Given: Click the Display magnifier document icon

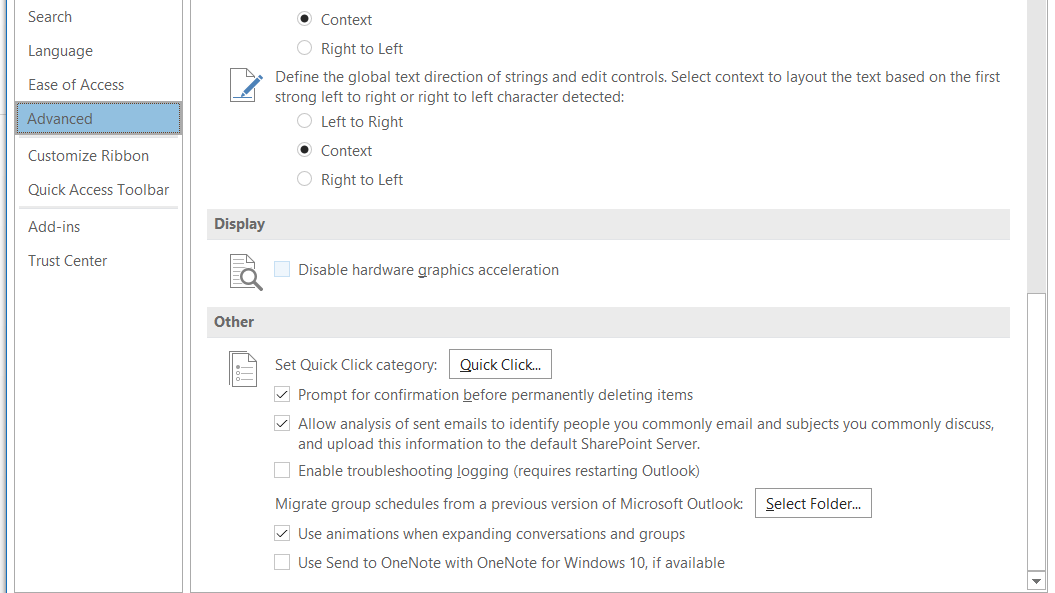Looking at the screenshot, I should click(246, 272).
